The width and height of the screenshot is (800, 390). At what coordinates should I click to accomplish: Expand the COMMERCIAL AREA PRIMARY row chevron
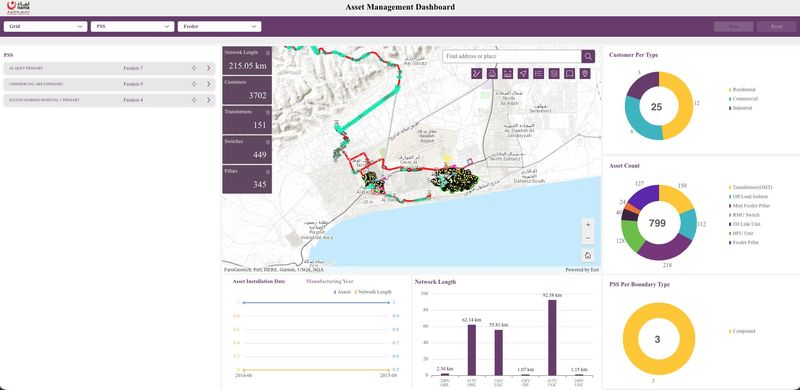click(208, 84)
